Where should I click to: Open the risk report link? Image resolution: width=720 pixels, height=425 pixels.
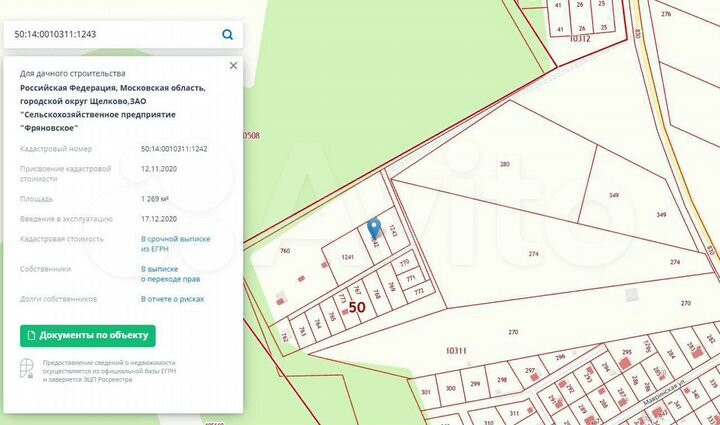point(173,299)
